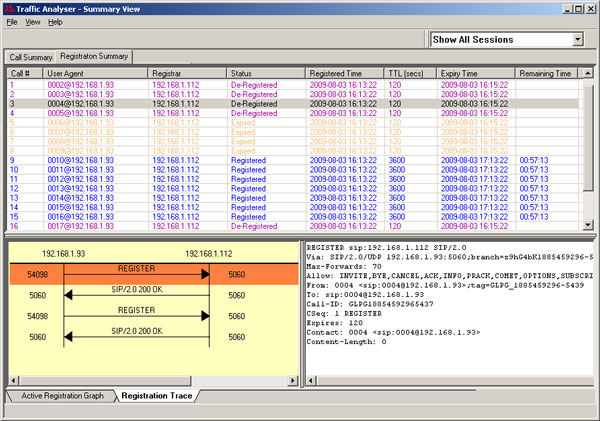Select user agent 0005@192.168.1.93 row

coord(293,113)
